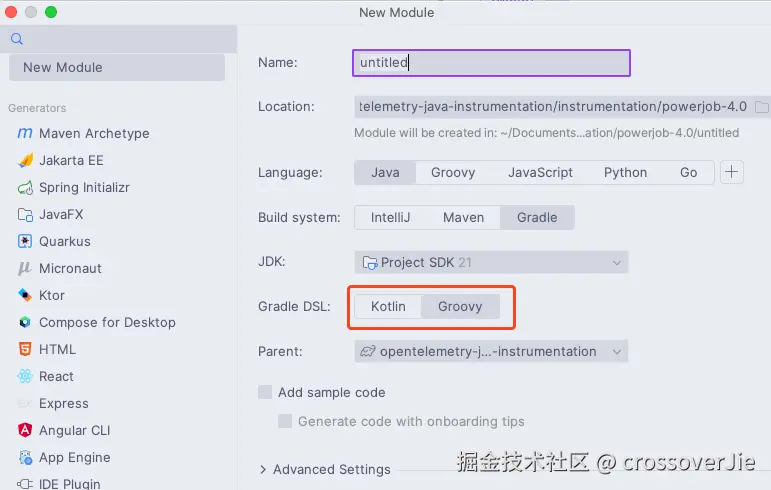Image resolution: width=771 pixels, height=490 pixels.
Task: Choose the Quarkus generator label
Action: click(x=65, y=241)
